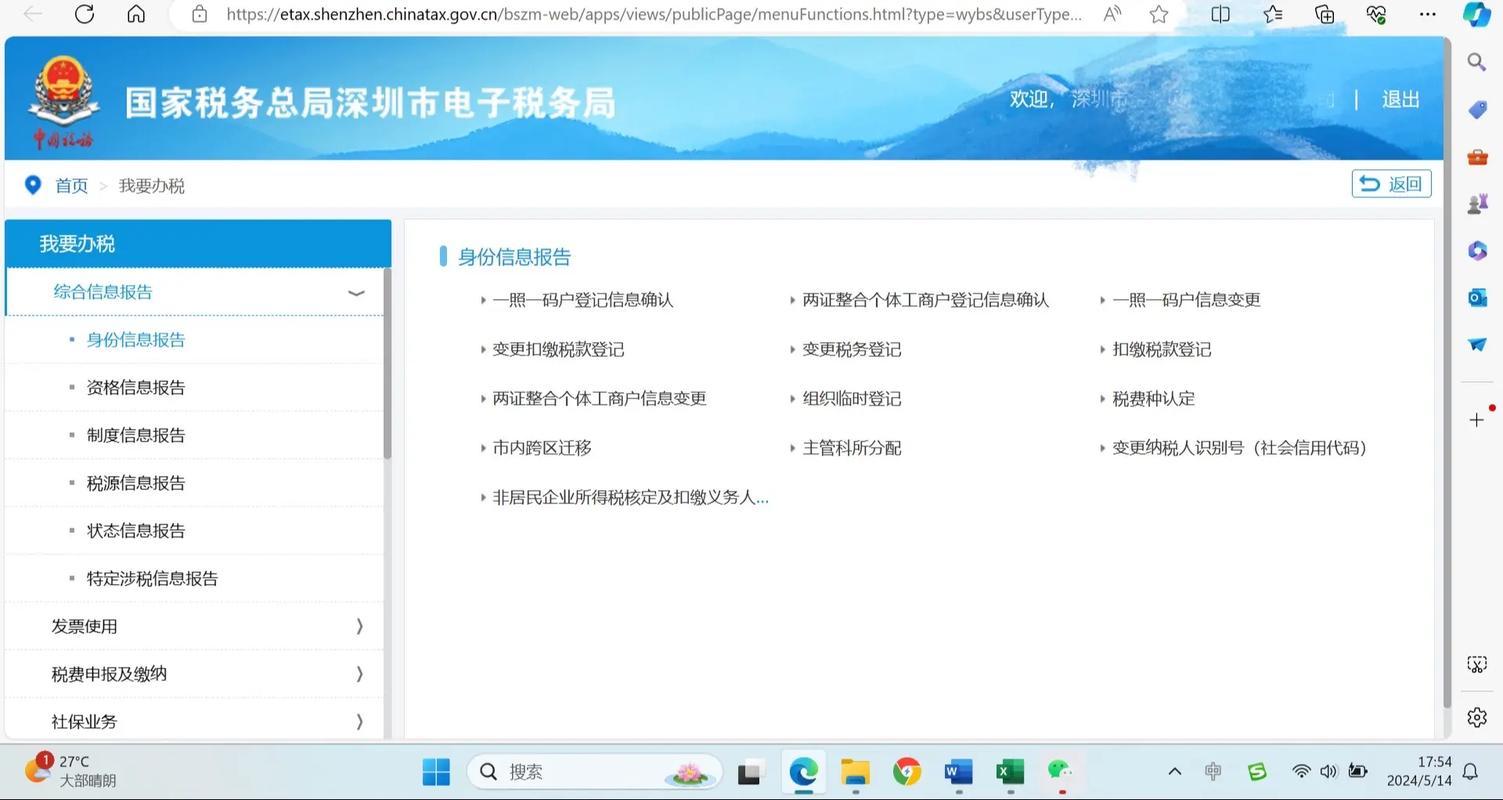Refresh the page with the reload icon

(85, 14)
